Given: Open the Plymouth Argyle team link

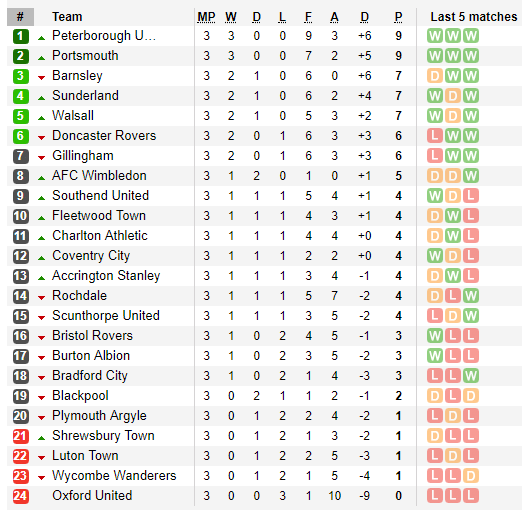Looking at the screenshot, I should coord(99,416).
